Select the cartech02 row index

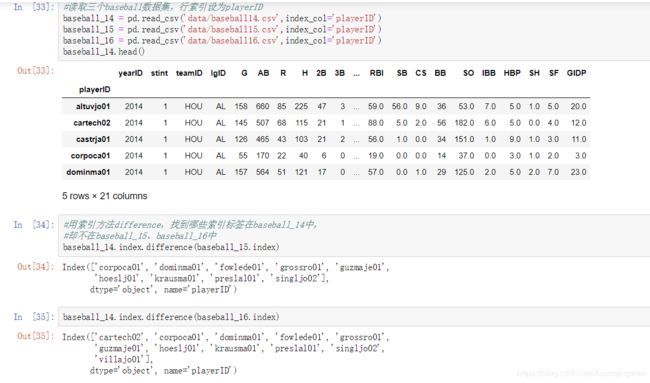pos(92,123)
